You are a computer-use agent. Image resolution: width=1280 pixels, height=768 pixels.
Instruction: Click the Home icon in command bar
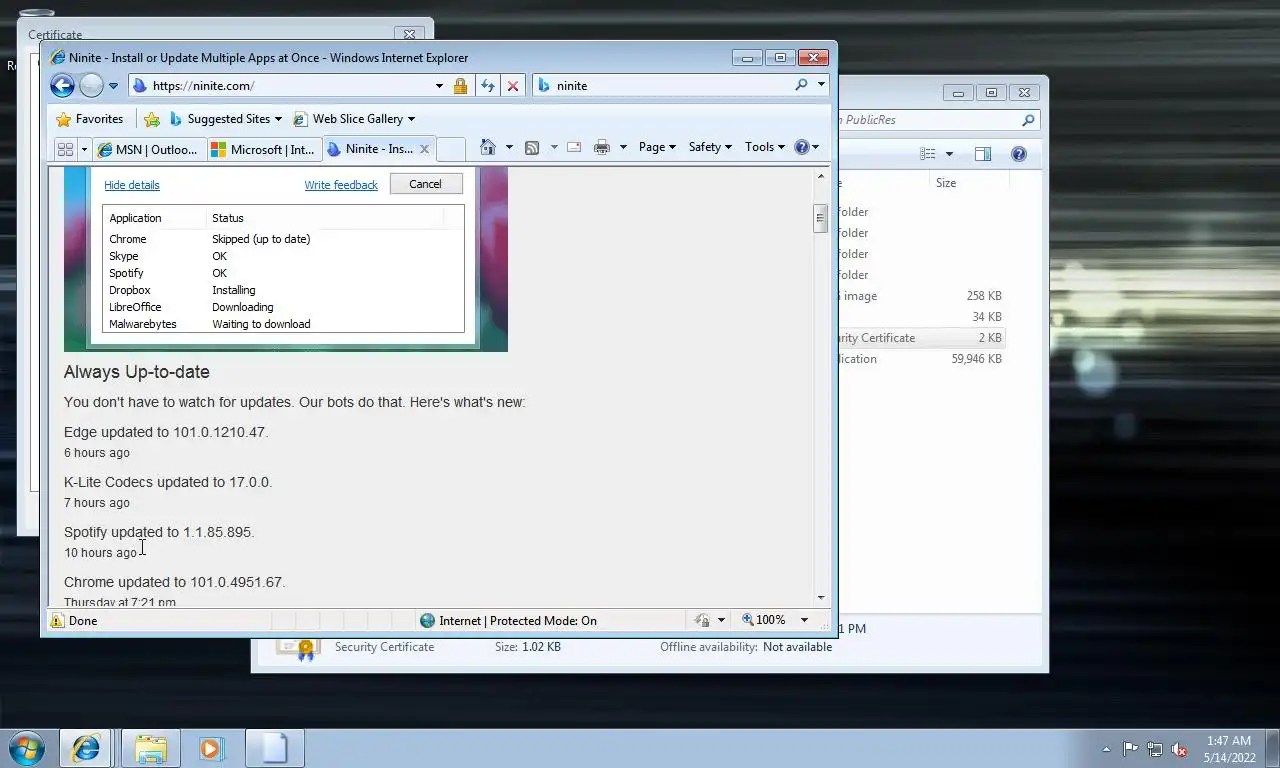pyautogui.click(x=488, y=147)
